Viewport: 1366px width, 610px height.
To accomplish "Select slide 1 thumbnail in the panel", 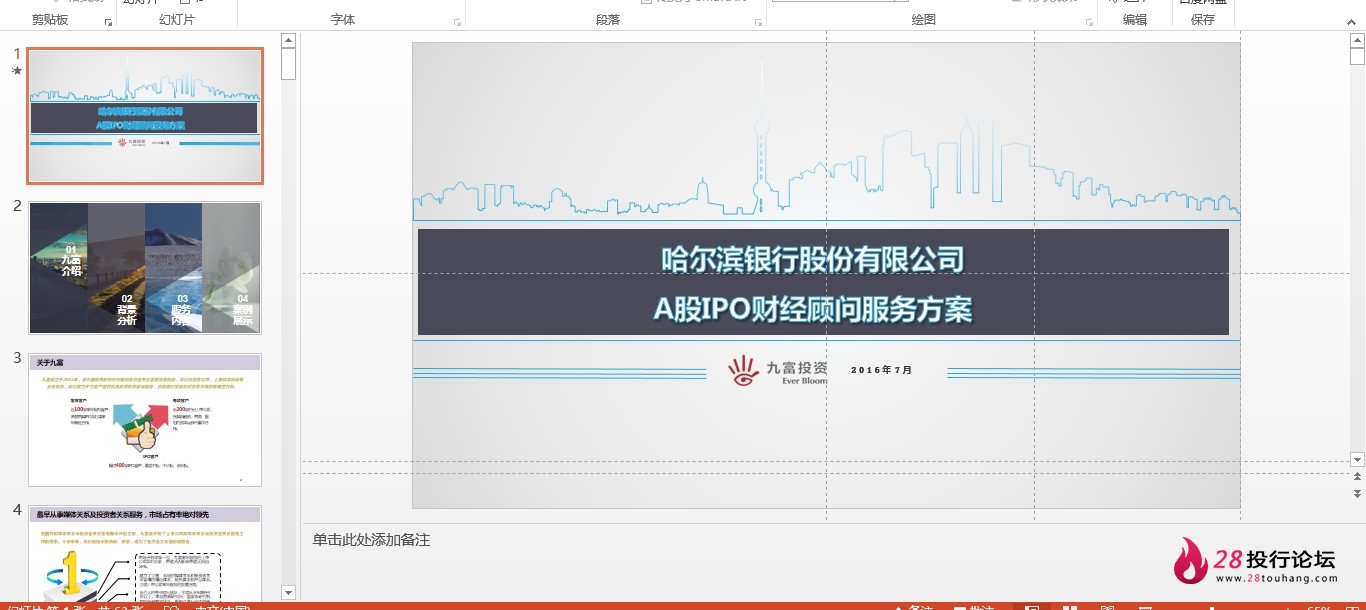I will (x=145, y=116).
